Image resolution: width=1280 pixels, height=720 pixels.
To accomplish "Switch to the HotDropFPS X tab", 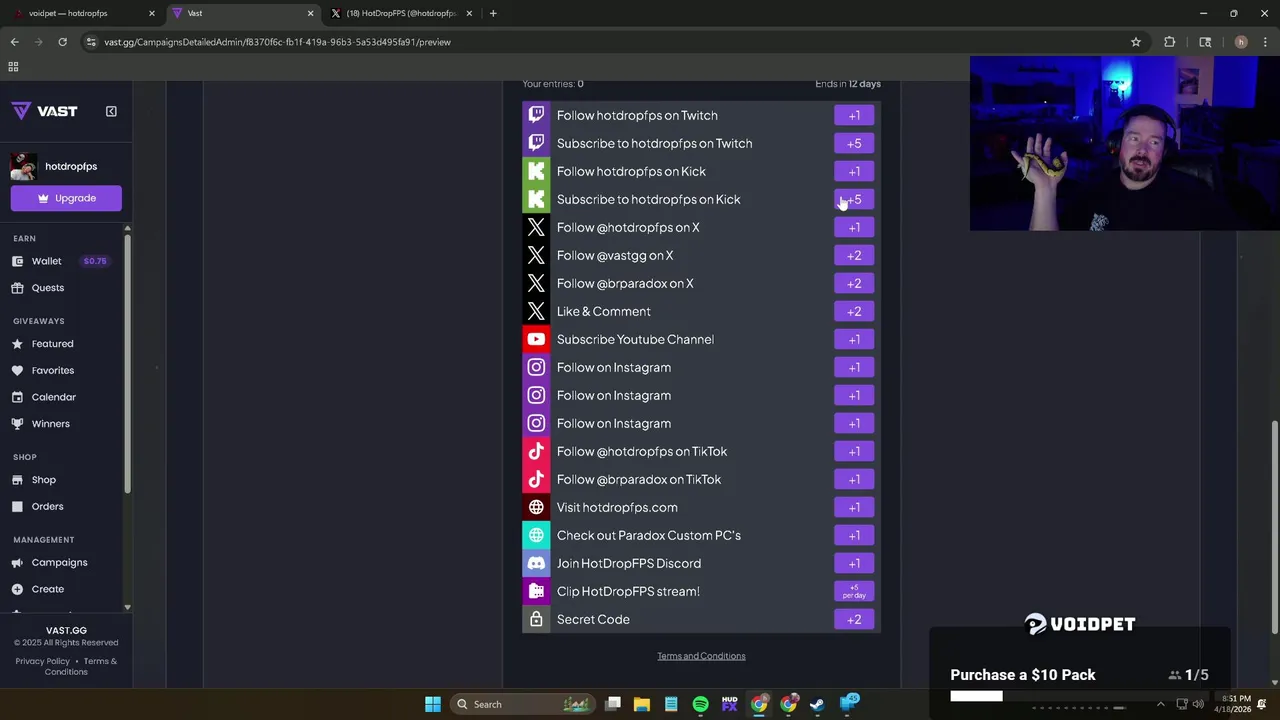I will tap(400, 13).
